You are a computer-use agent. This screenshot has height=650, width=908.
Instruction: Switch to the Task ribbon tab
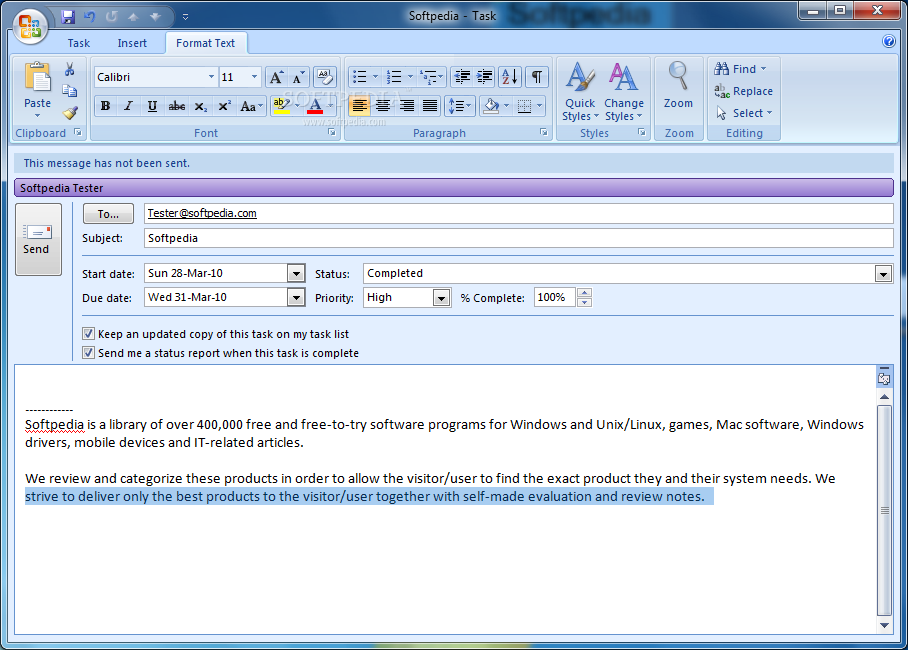point(78,43)
